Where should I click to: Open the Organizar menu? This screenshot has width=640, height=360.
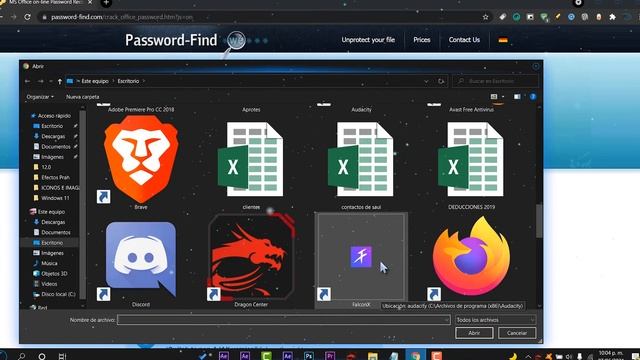40,97
